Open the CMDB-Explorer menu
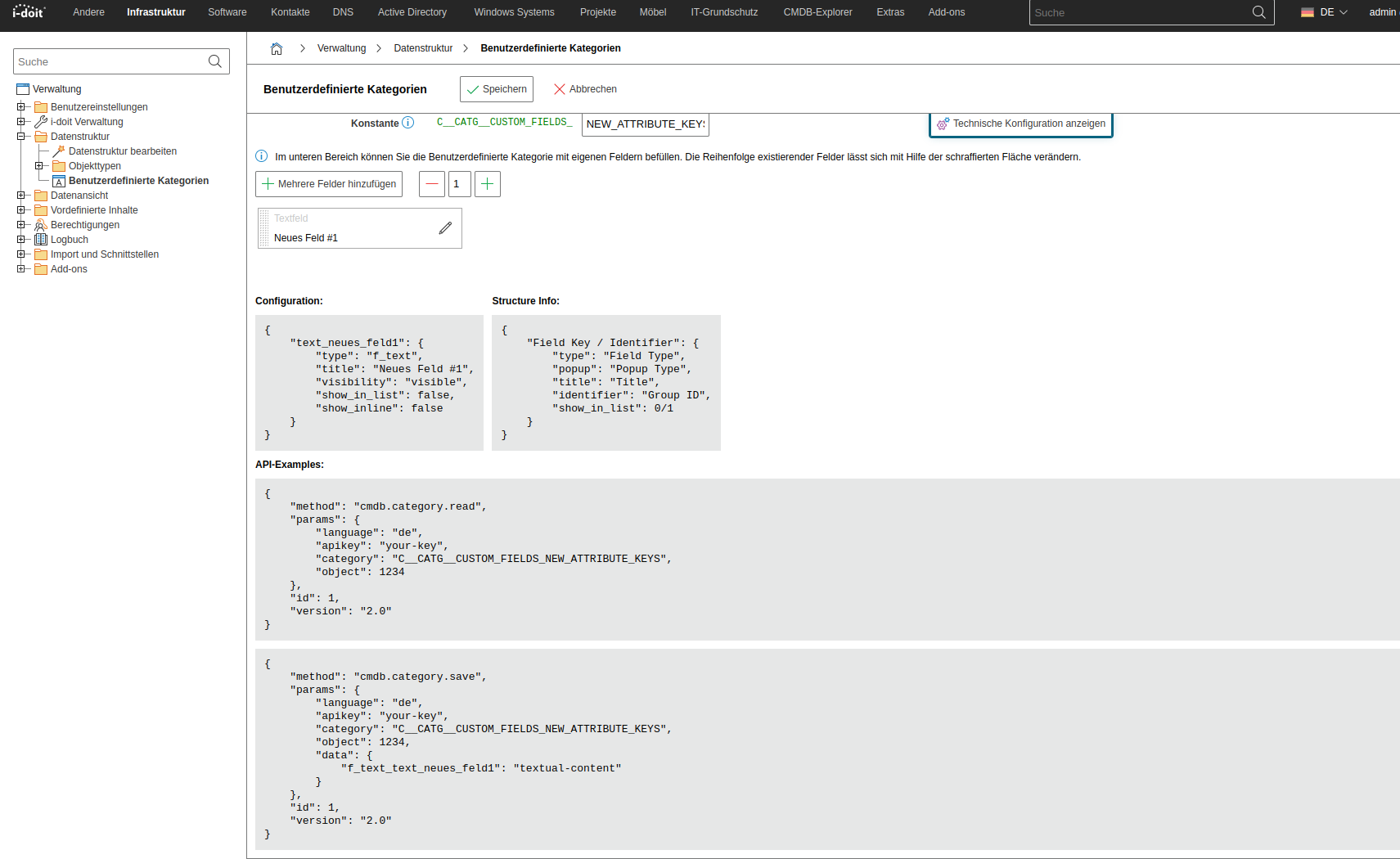Screen dimensions: 1400x859 coord(817,12)
